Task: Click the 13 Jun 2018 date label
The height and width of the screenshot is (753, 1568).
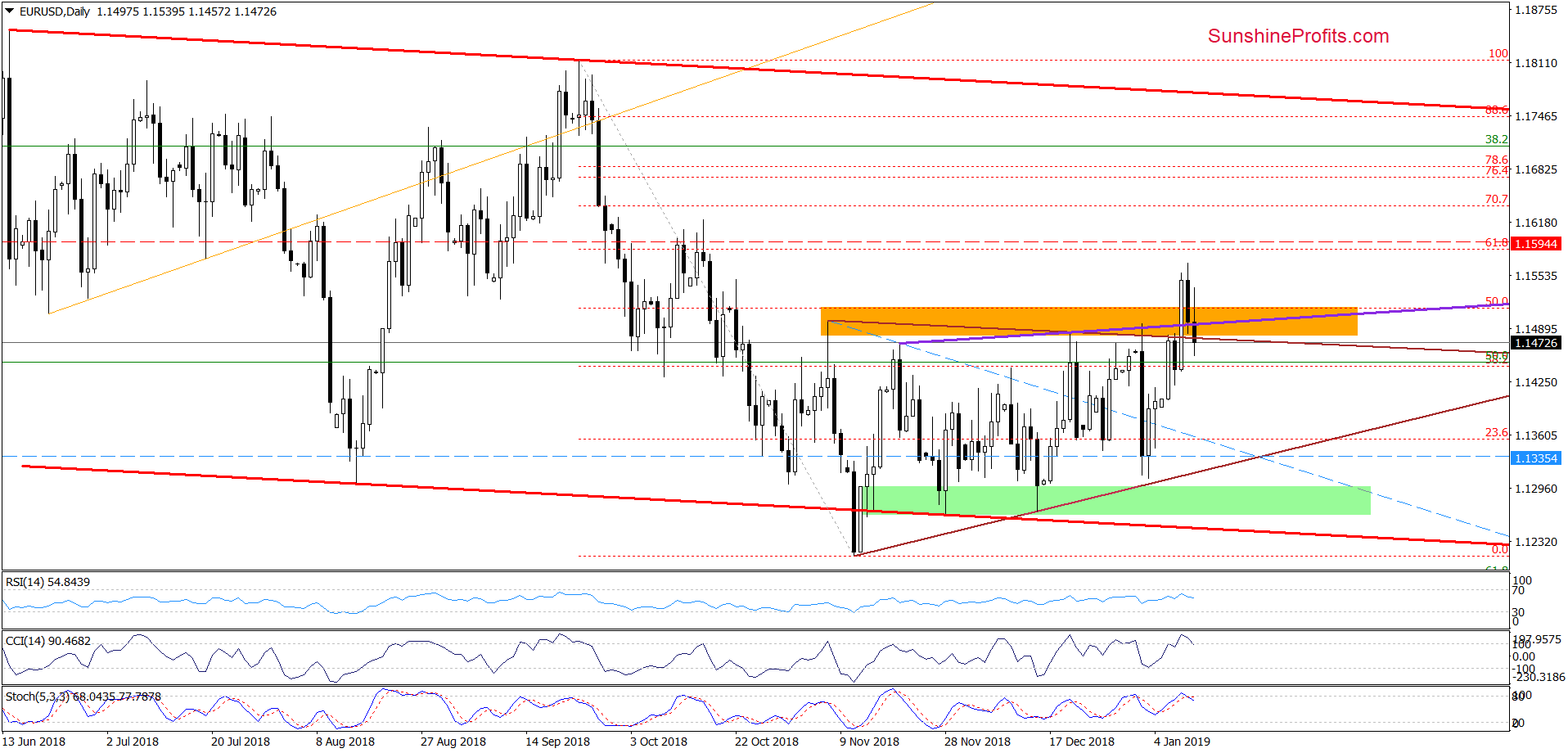Action: coord(34,742)
